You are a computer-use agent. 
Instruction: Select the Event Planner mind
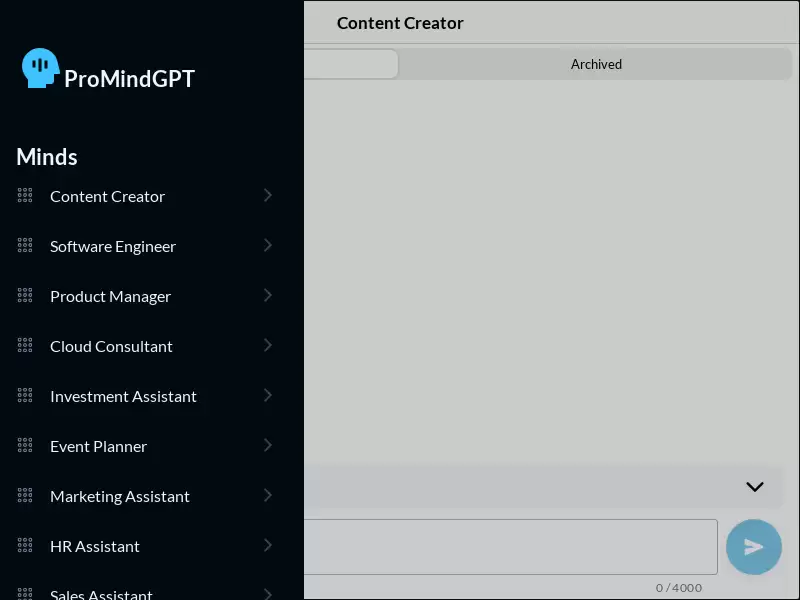coord(98,446)
